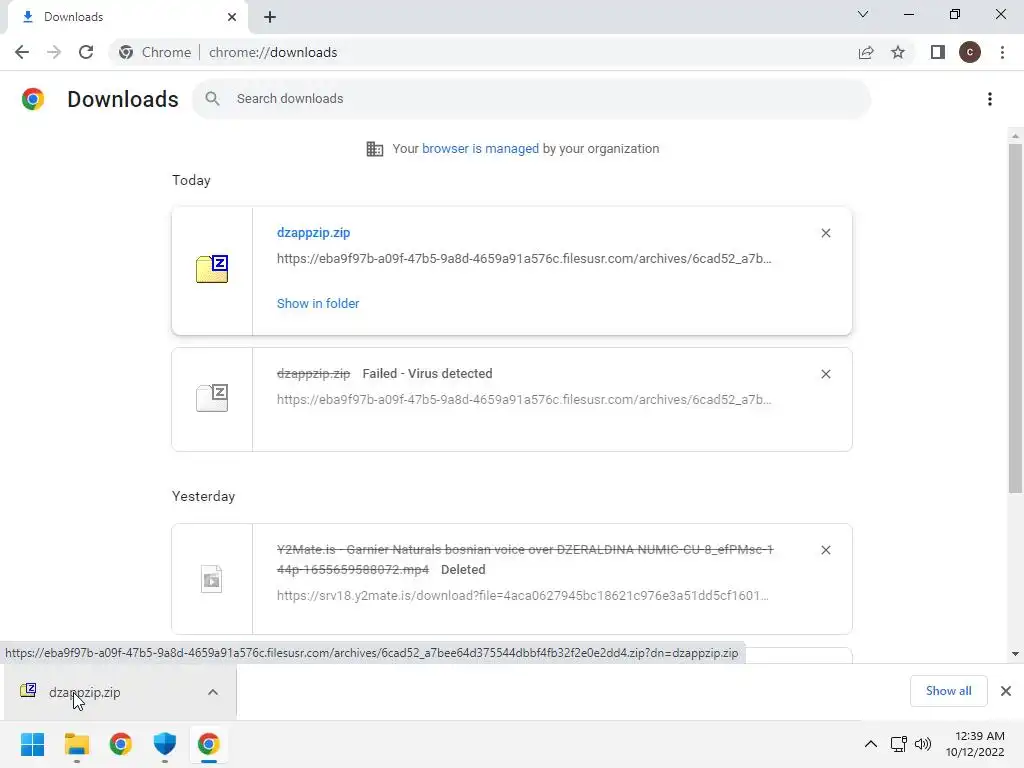
Task: Open a new tab
Action: point(270,17)
